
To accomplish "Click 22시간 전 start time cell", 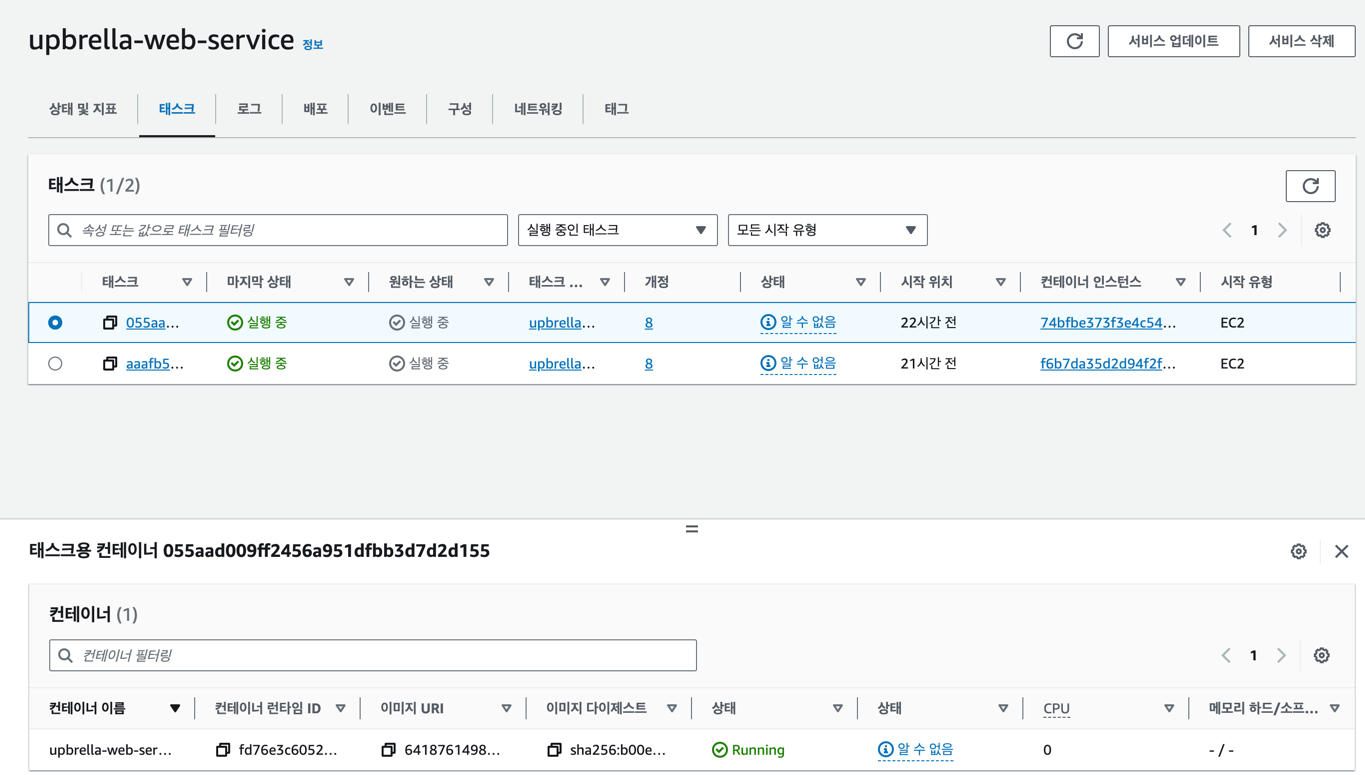I will pyautogui.click(x=929, y=323).
